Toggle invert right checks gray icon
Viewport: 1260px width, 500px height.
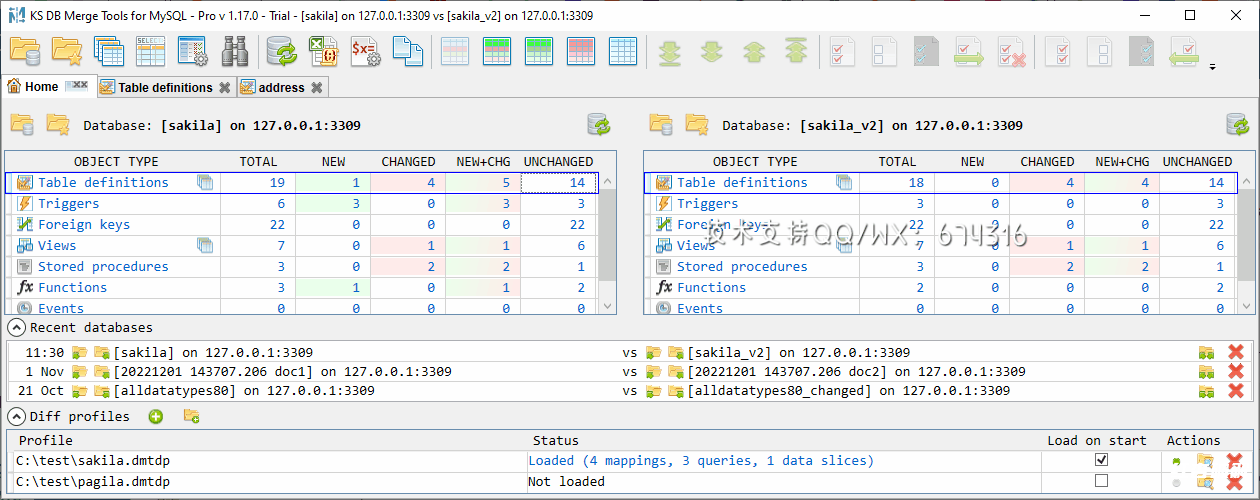click(x=1142, y=50)
